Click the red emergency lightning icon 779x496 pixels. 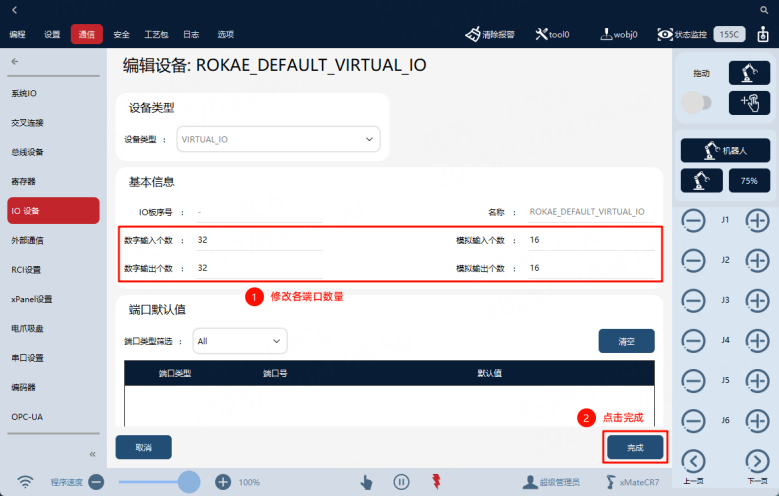436,481
